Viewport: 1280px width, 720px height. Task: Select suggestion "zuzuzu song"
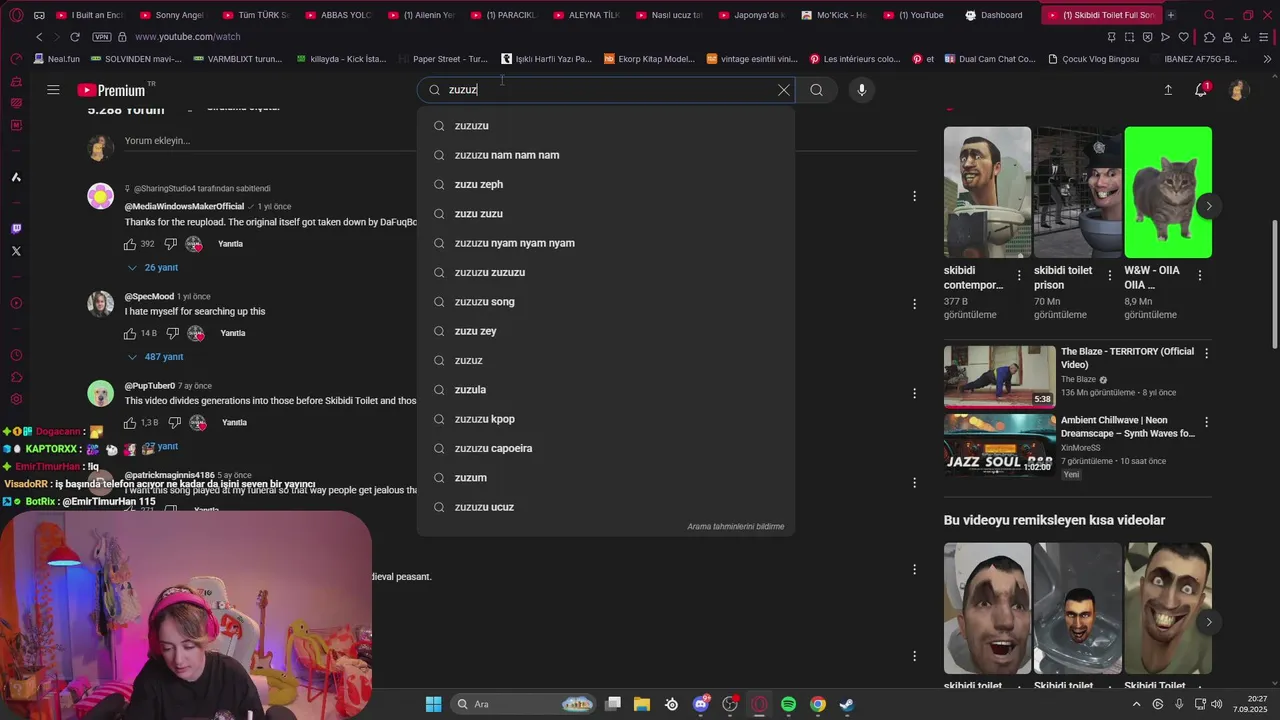click(606, 302)
